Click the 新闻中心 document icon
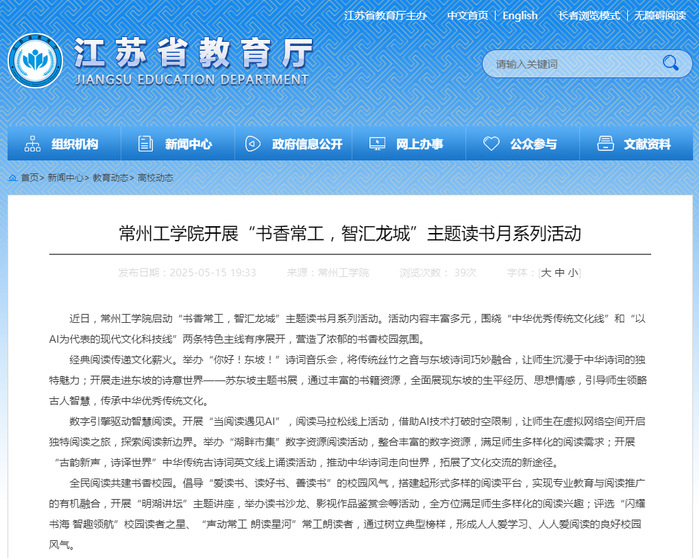699x558 pixels. (x=145, y=144)
